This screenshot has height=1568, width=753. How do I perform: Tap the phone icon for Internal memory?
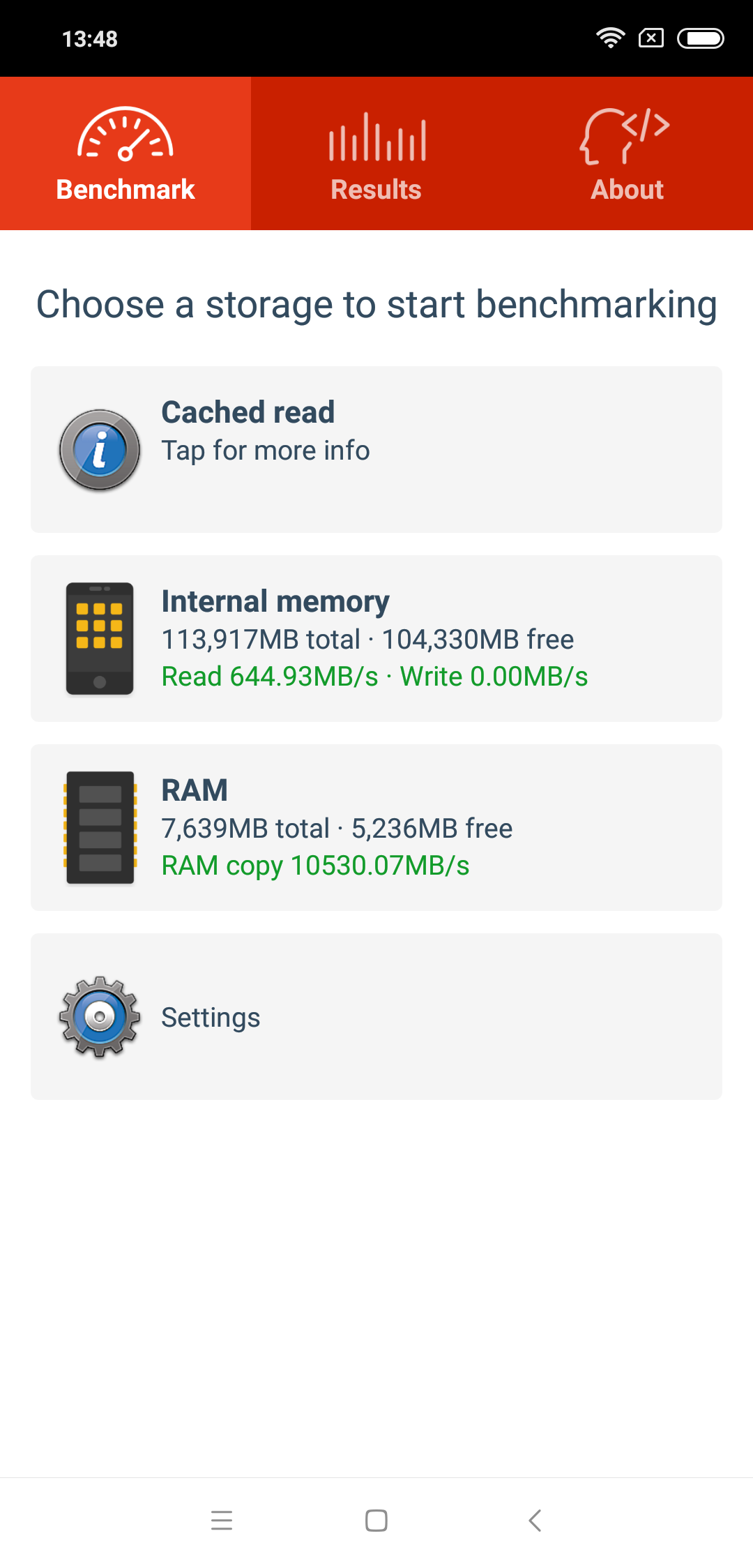(100, 638)
